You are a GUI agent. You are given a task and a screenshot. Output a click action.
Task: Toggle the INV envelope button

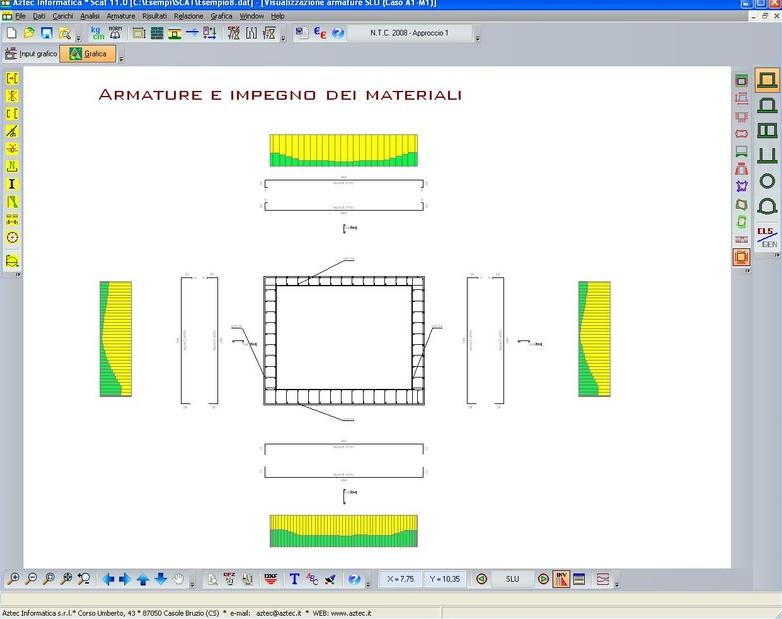click(561, 579)
